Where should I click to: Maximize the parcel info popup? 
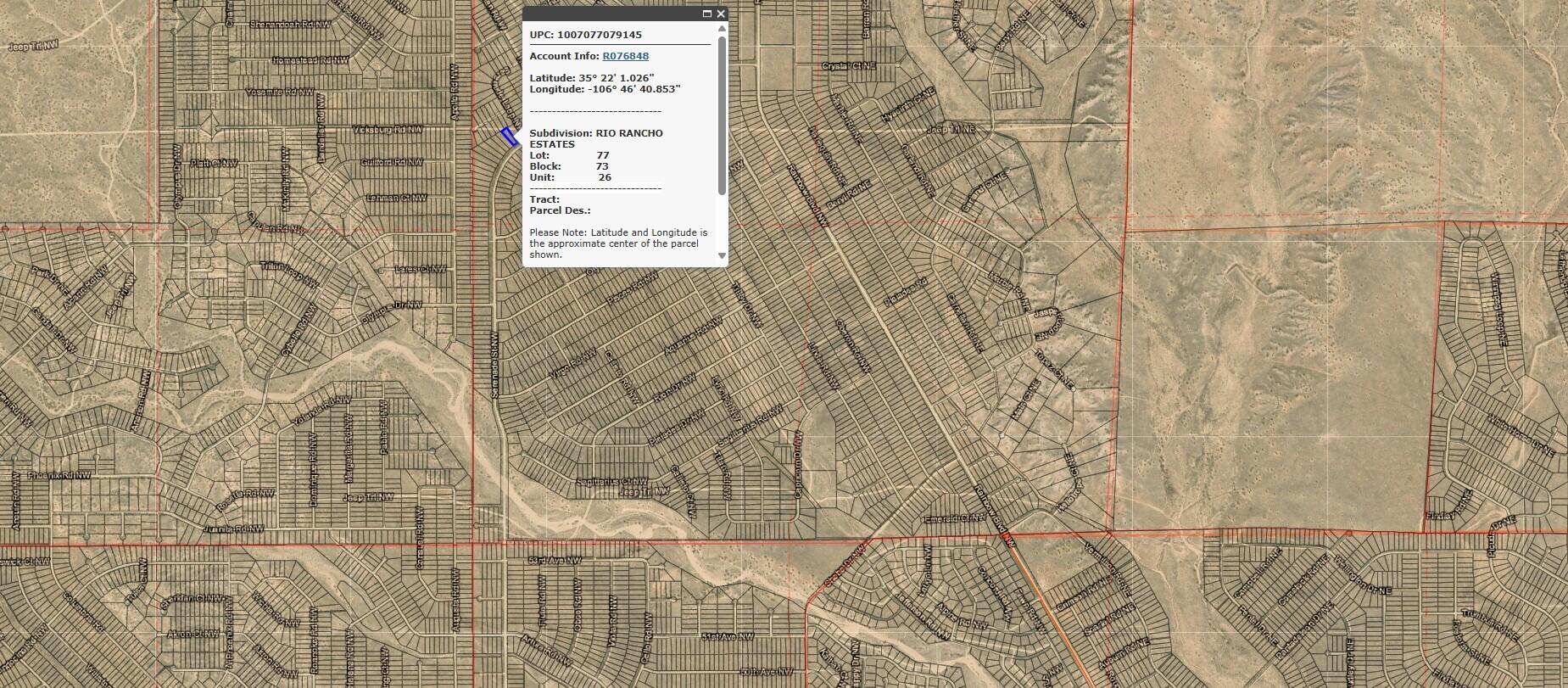point(707,14)
